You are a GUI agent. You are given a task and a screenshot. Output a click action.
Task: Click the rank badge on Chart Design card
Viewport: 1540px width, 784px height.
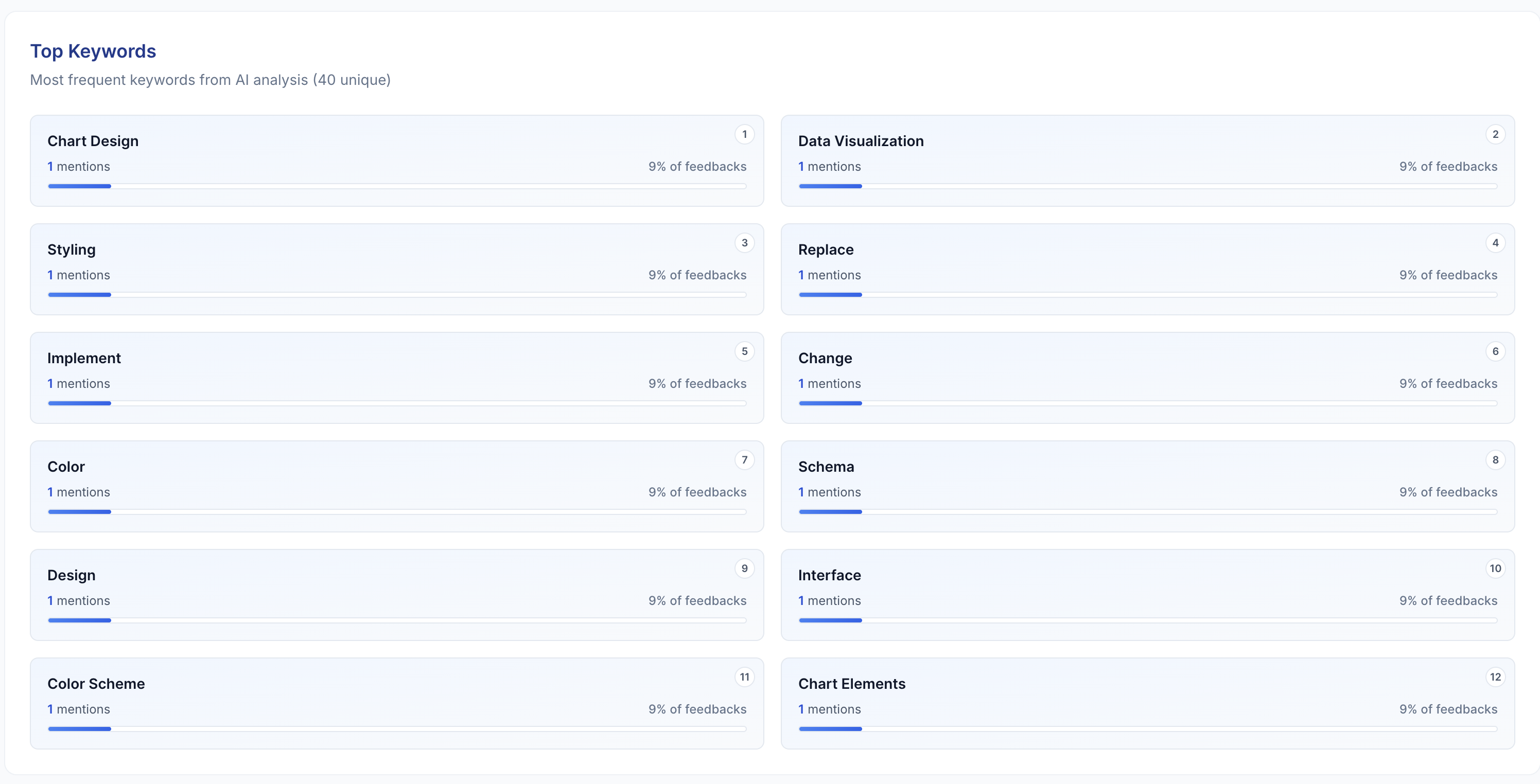coord(744,134)
